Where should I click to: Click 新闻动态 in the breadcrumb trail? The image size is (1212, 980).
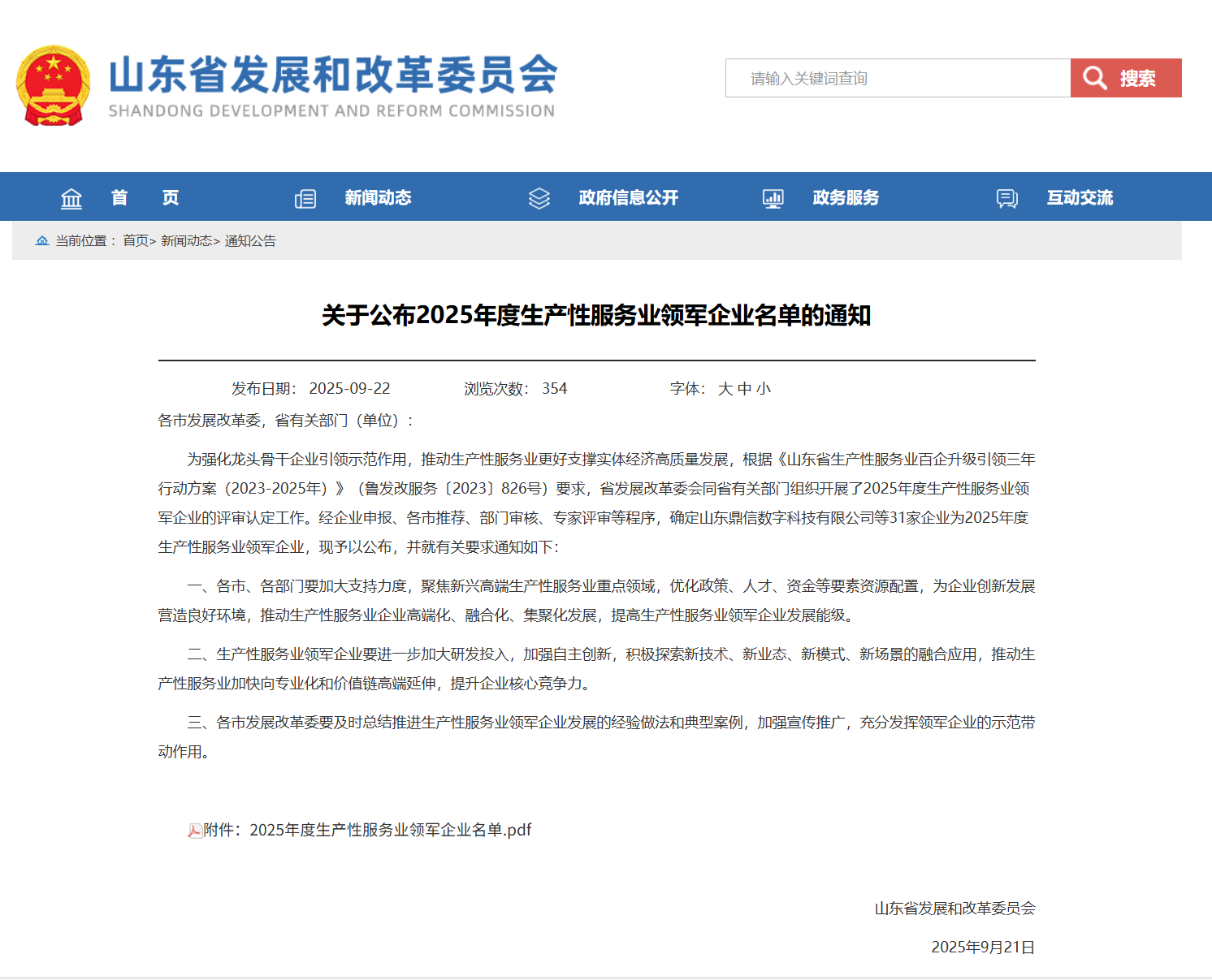point(186,241)
